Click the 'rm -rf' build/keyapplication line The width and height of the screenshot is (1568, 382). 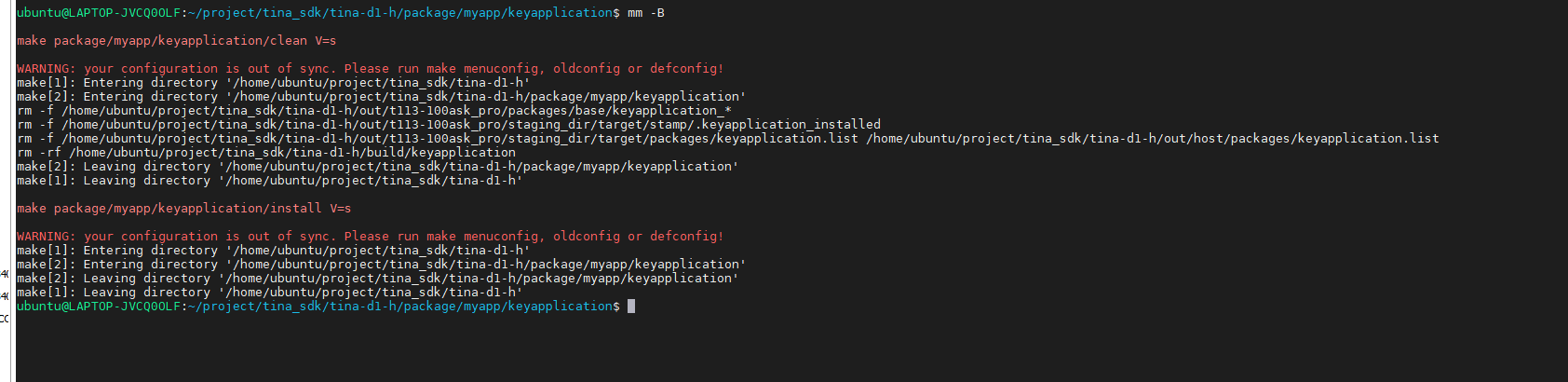tap(266, 152)
